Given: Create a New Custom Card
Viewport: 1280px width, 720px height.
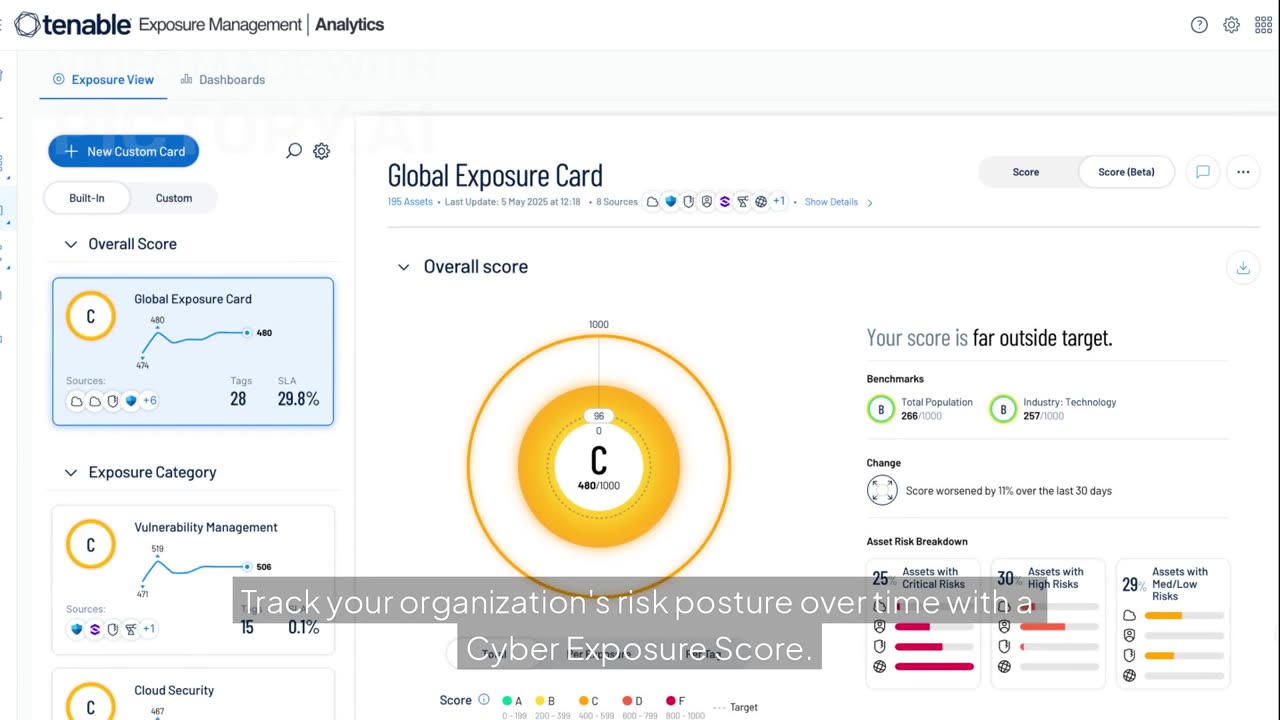Looking at the screenshot, I should click(x=124, y=151).
